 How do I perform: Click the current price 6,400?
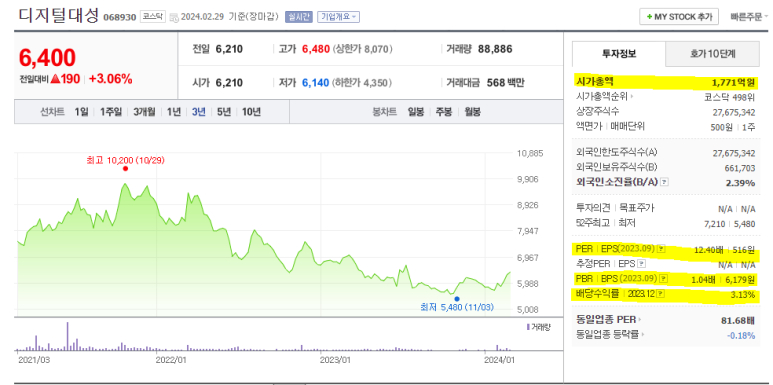[x=47, y=58]
